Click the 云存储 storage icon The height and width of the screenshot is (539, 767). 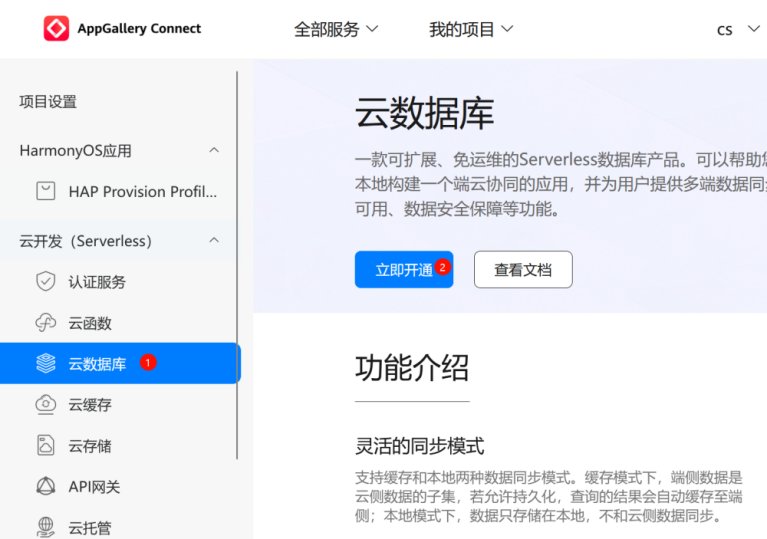pos(46,445)
